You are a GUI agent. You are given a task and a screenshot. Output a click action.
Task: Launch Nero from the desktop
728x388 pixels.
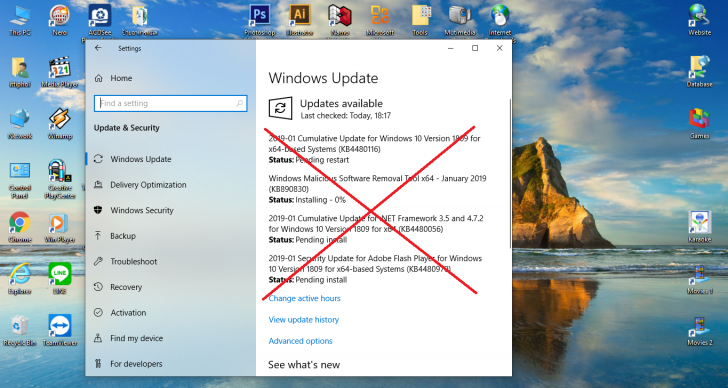(x=59, y=20)
